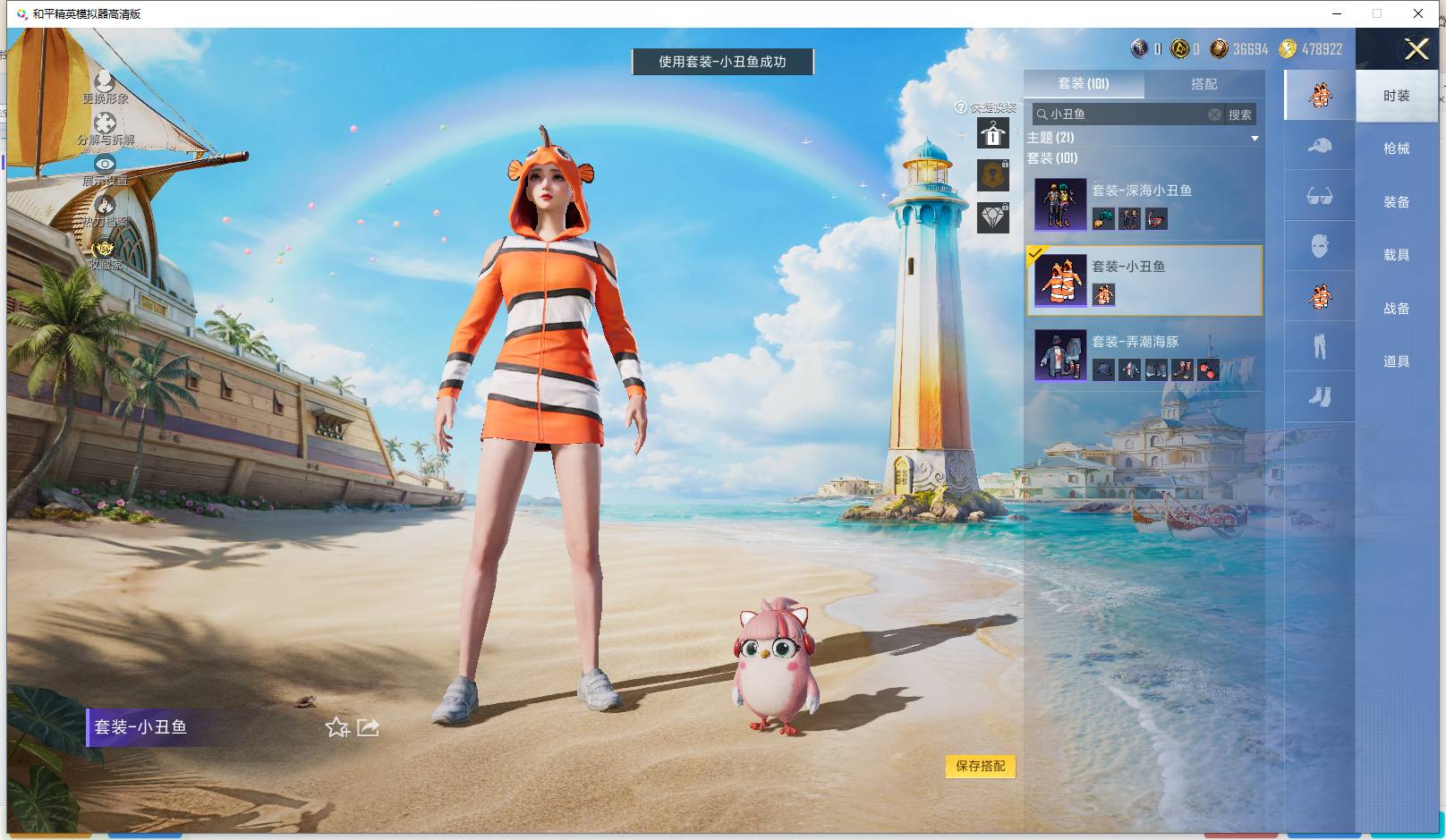
Task: Favorite the outfit with the star icon
Action: (x=336, y=727)
